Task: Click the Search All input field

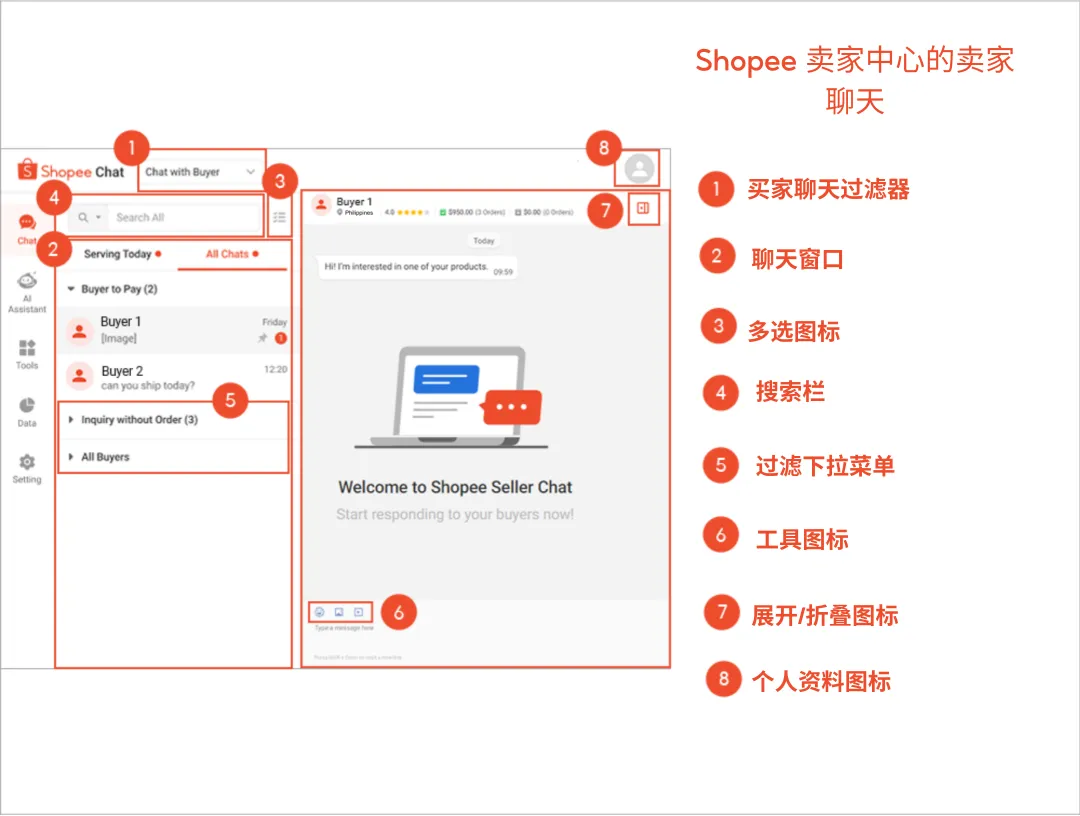Action: pos(185,218)
